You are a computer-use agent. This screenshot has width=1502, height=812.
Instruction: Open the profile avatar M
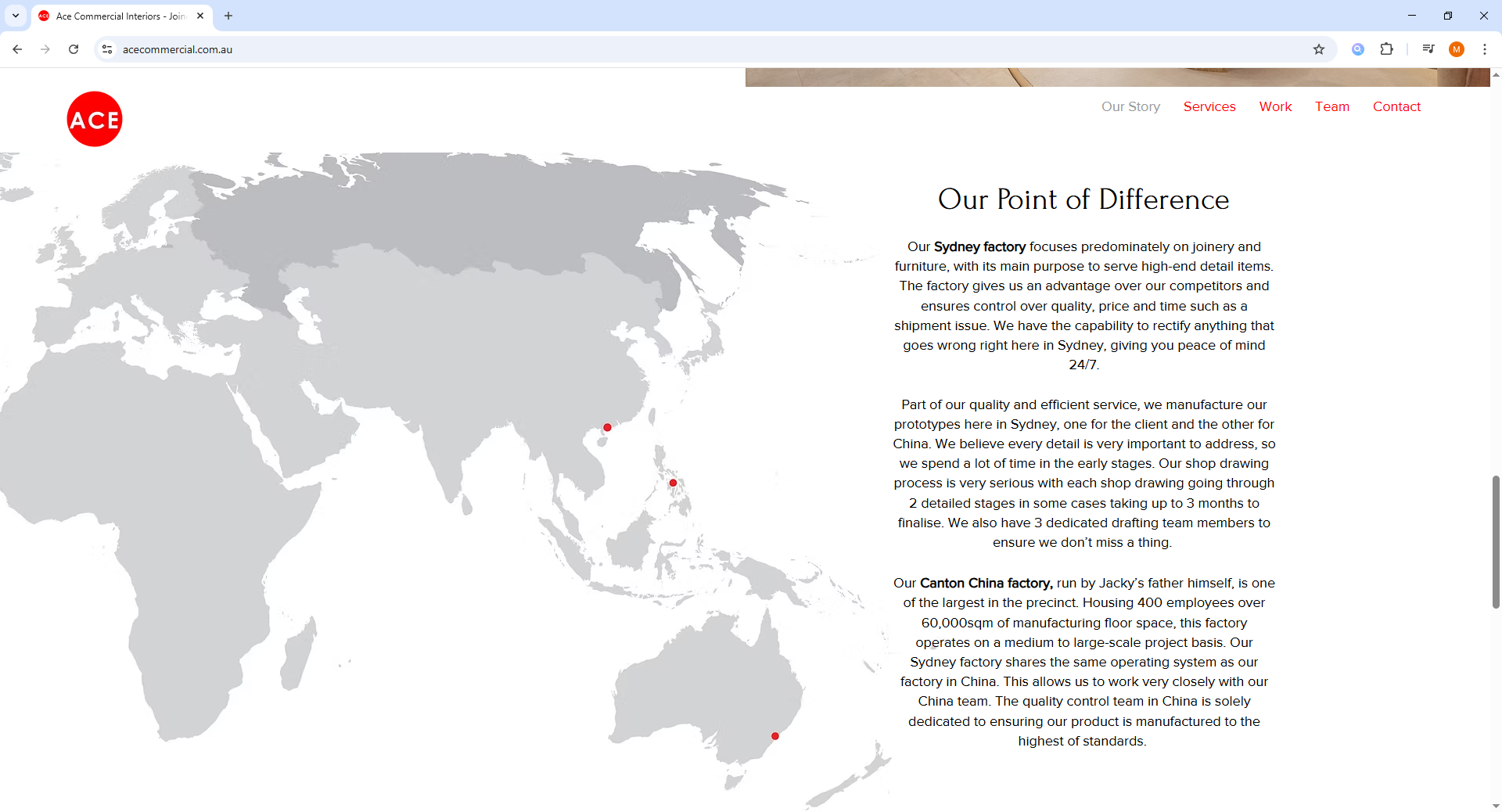(1457, 49)
